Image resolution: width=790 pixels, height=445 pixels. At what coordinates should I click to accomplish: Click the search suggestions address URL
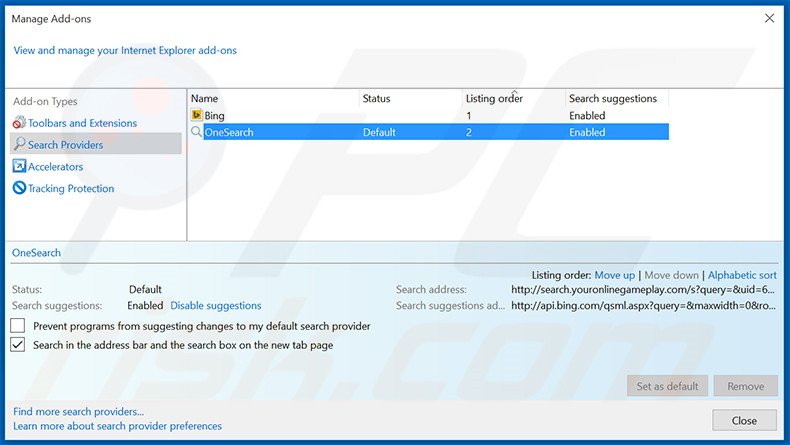(643, 305)
